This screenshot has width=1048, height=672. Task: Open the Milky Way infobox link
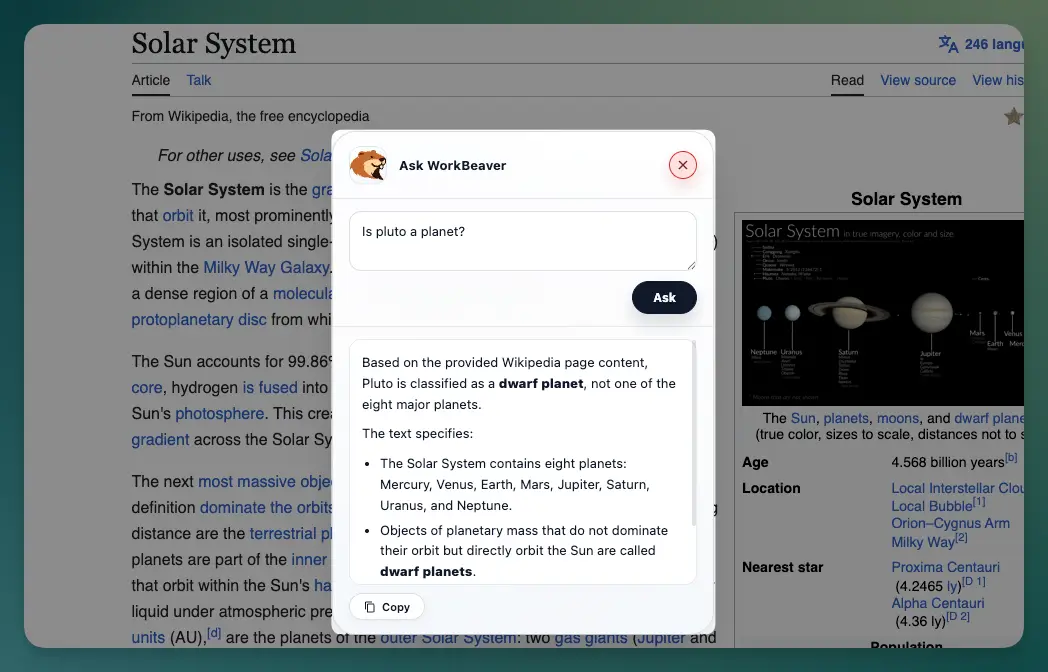pyautogui.click(x=922, y=542)
